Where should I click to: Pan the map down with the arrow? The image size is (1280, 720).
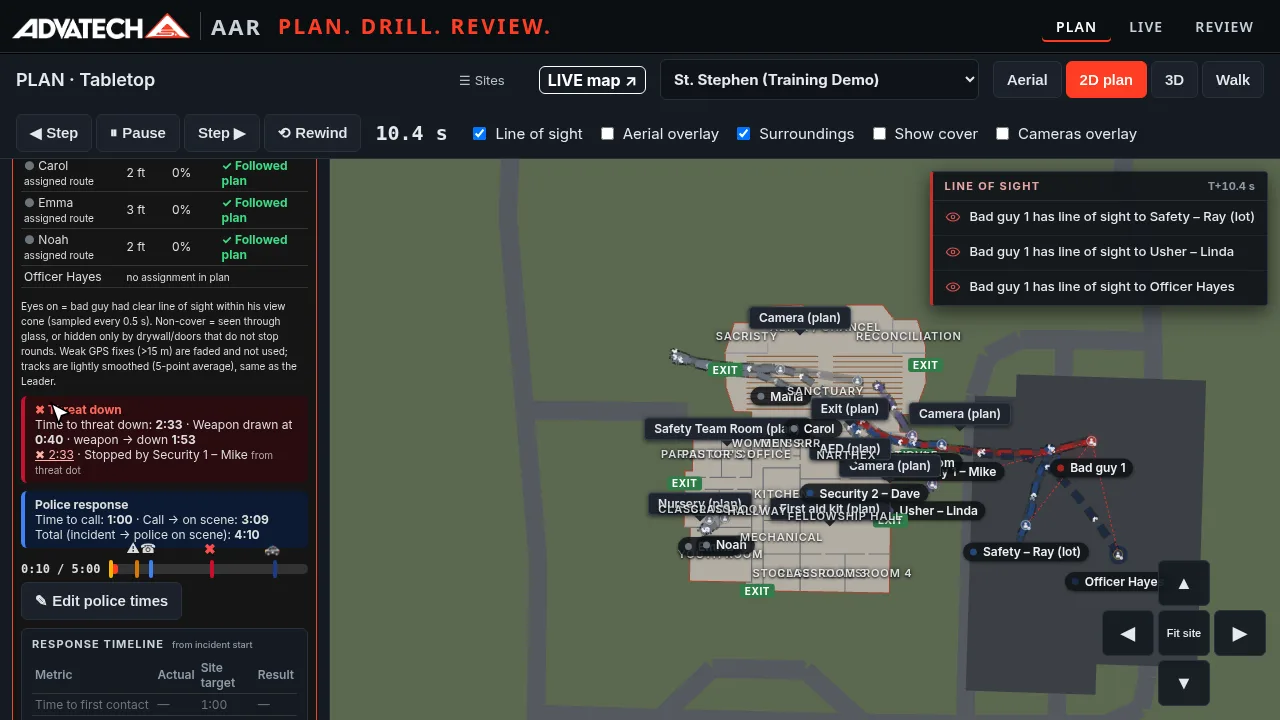1184,684
